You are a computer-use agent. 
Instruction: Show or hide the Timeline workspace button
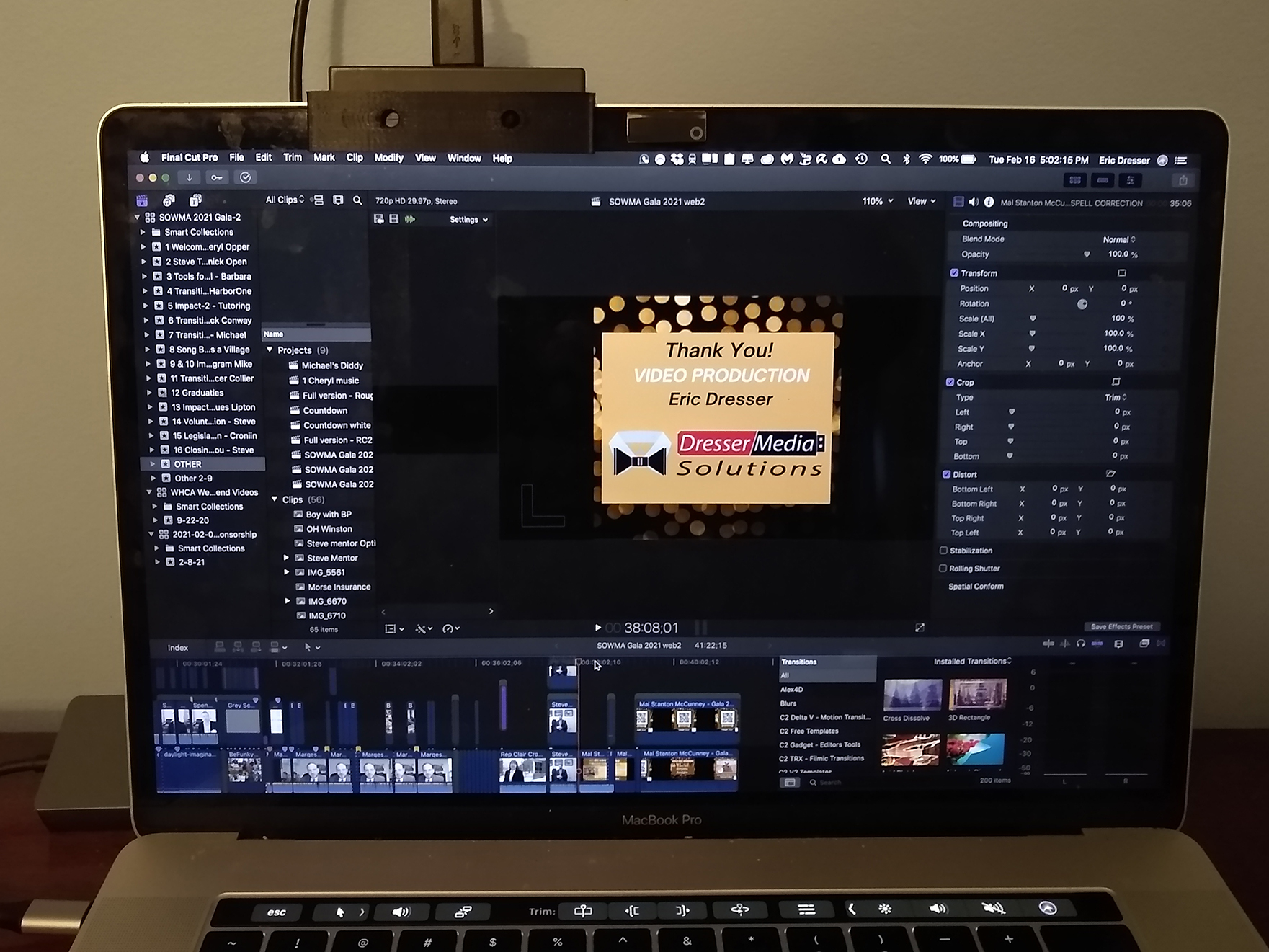(x=1103, y=180)
